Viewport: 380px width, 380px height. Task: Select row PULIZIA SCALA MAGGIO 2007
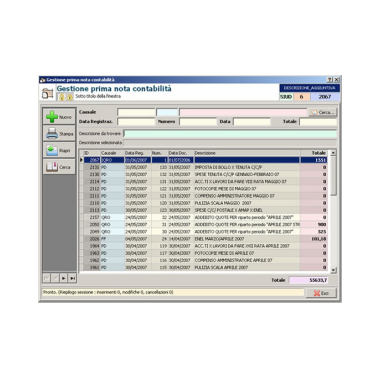[205, 203]
